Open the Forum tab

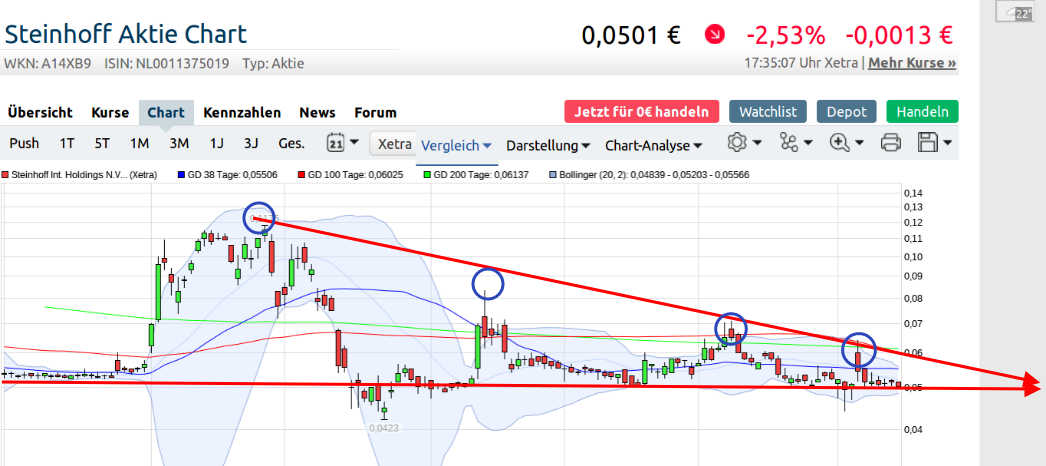point(376,113)
